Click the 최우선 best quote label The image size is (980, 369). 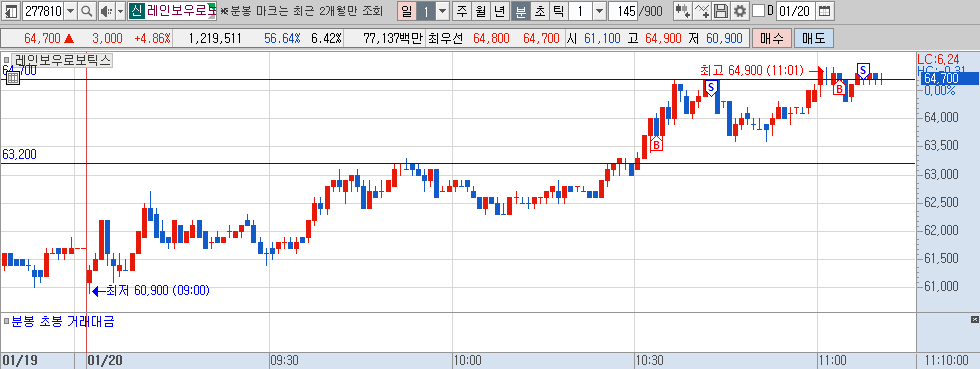[446, 38]
